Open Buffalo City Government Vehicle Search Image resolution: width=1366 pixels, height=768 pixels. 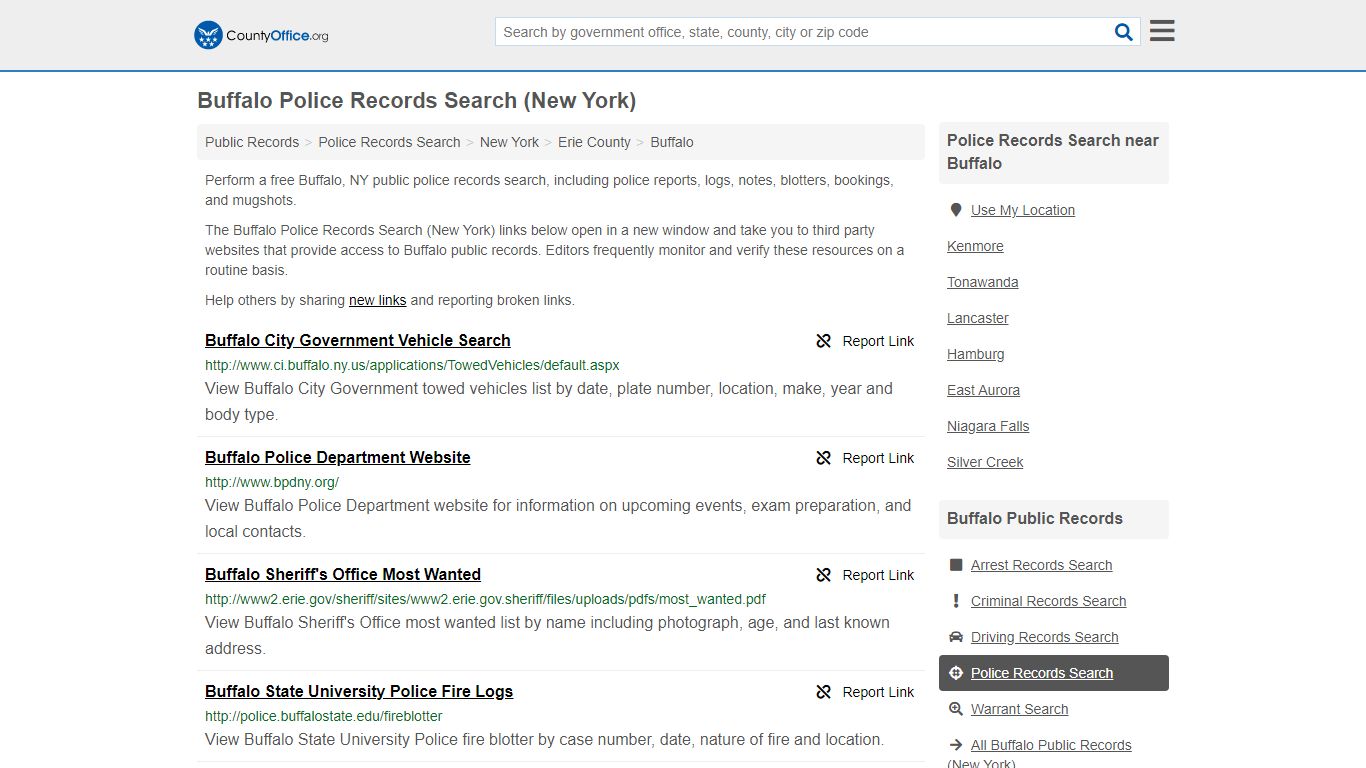[x=358, y=340]
